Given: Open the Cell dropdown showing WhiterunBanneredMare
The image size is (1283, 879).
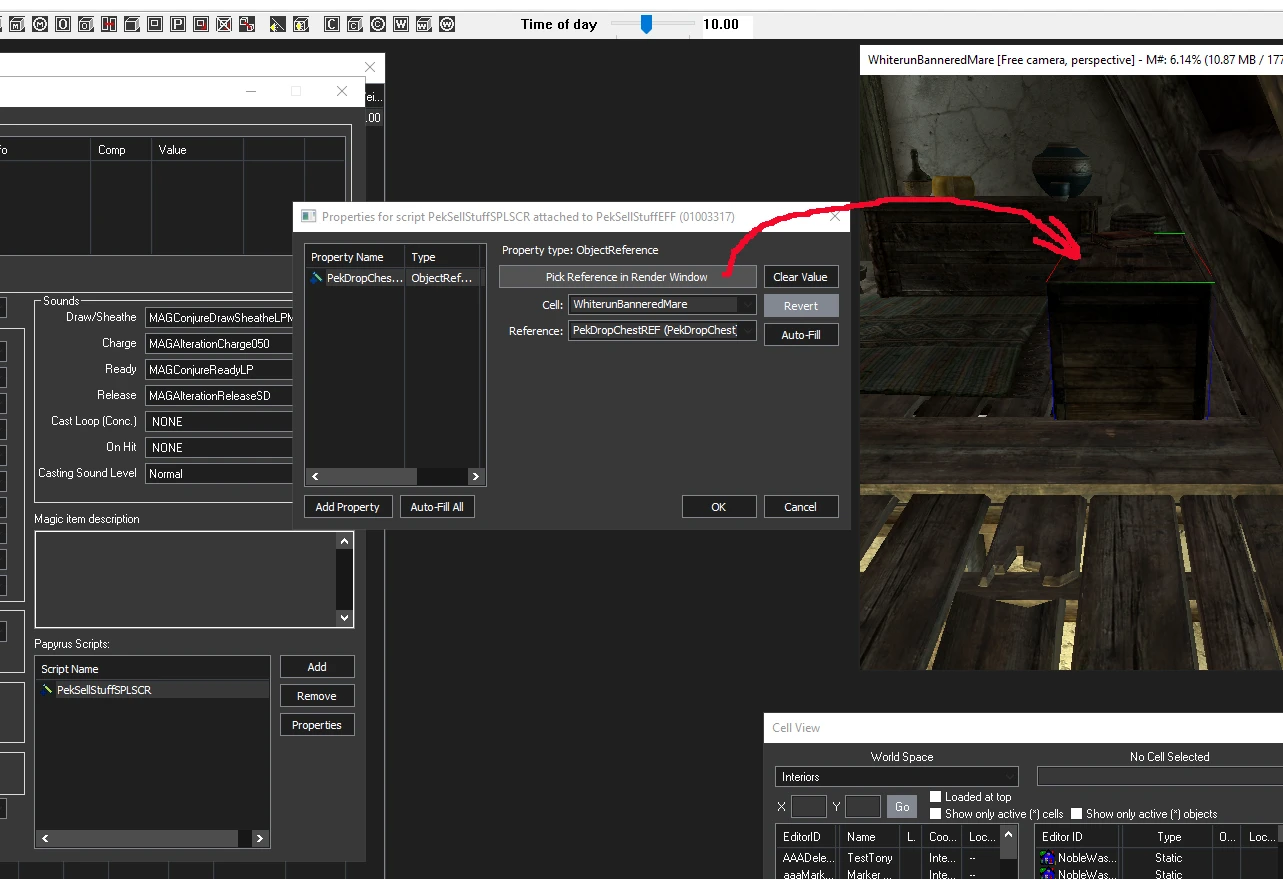Looking at the screenshot, I should (x=662, y=304).
